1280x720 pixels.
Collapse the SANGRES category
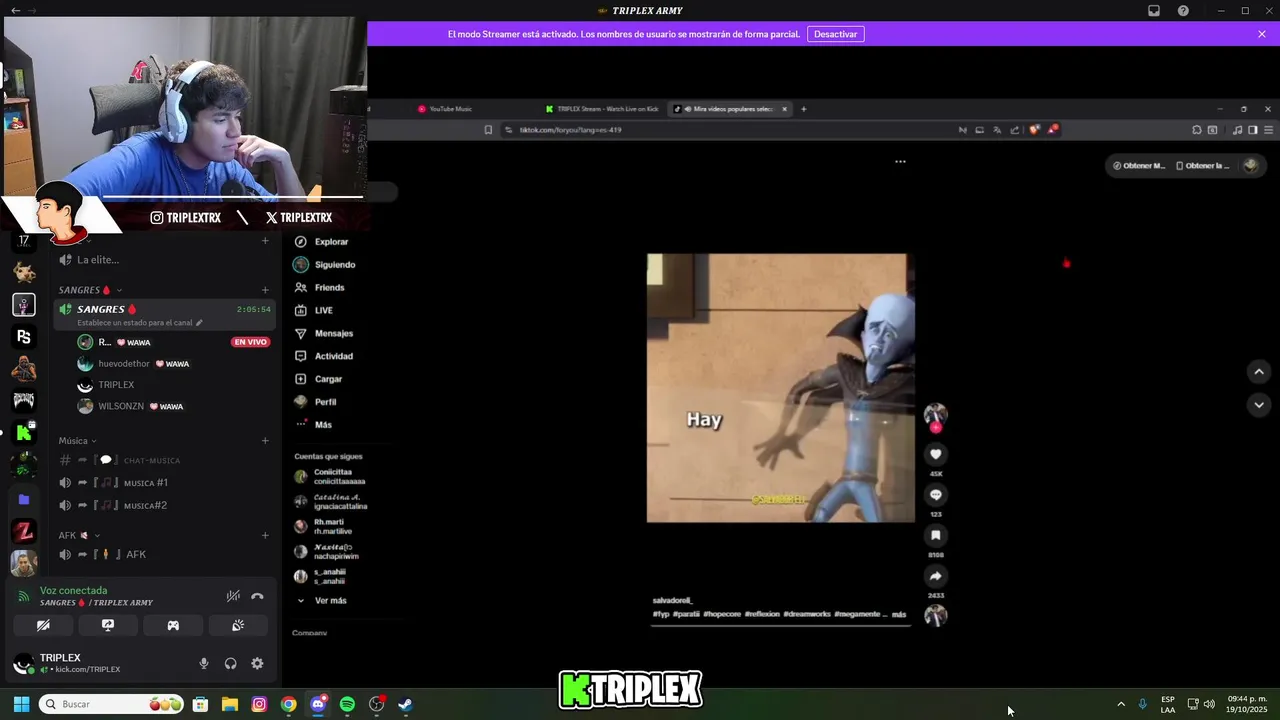click(90, 290)
